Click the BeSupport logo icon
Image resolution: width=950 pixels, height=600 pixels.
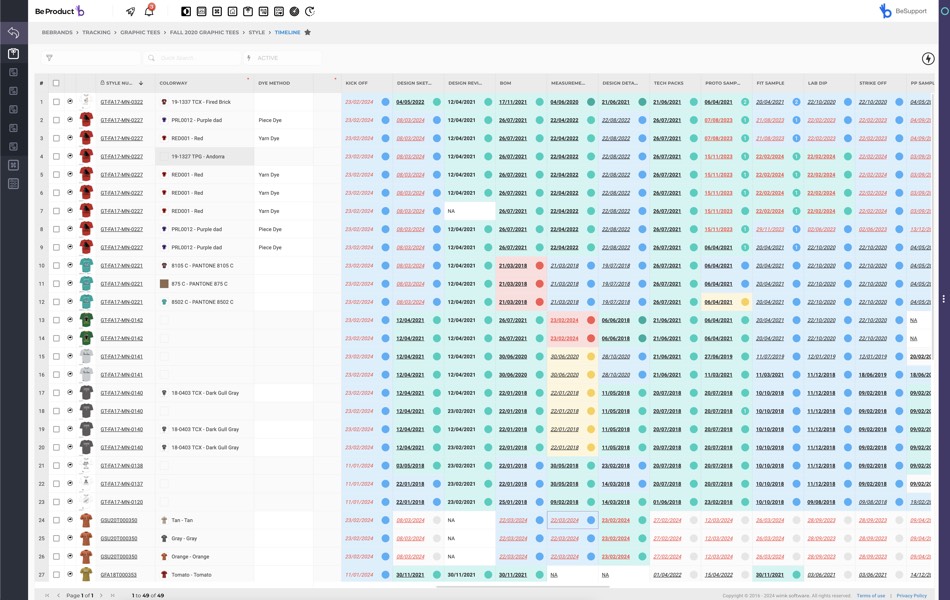[885, 11]
